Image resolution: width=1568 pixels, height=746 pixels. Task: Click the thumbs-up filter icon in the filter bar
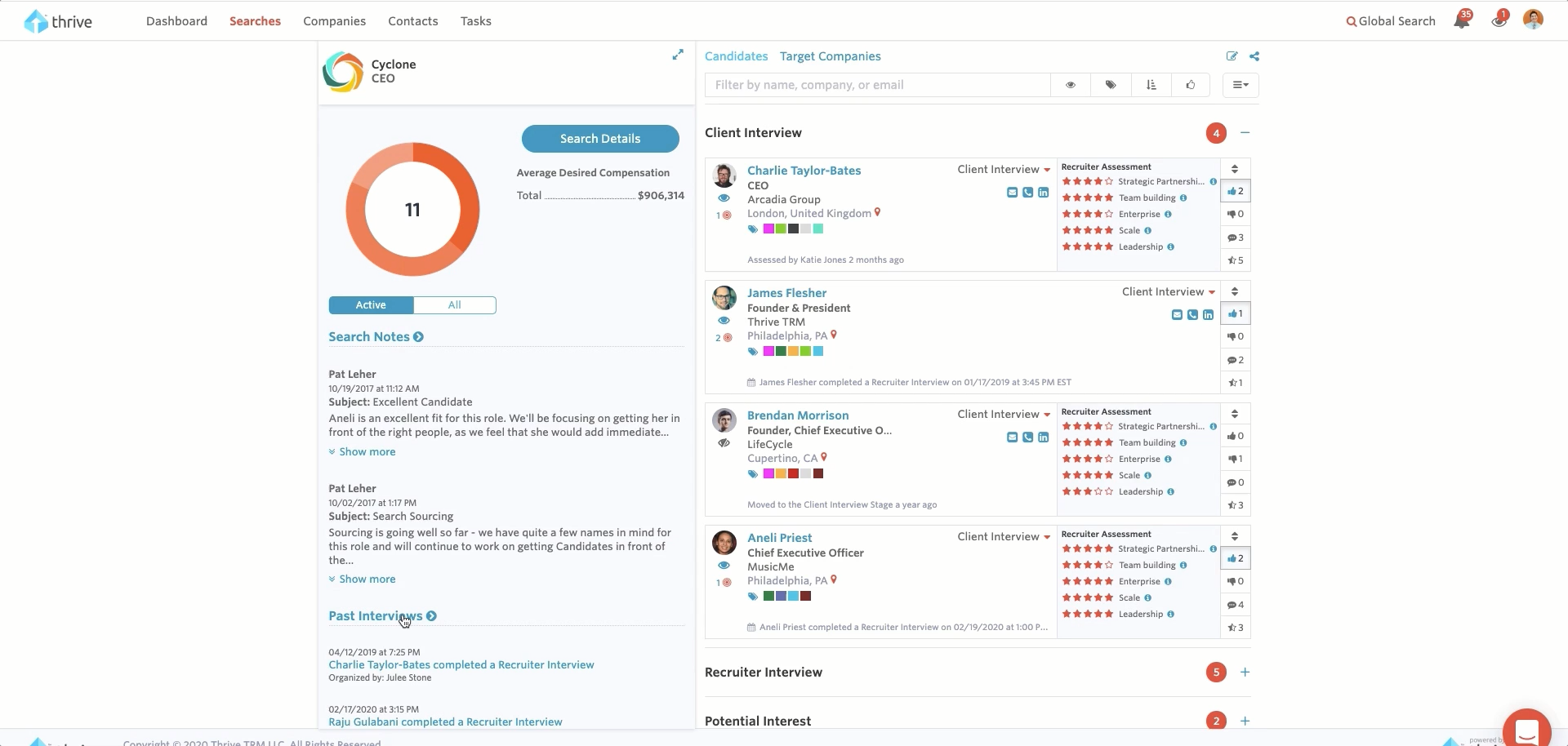(1191, 85)
